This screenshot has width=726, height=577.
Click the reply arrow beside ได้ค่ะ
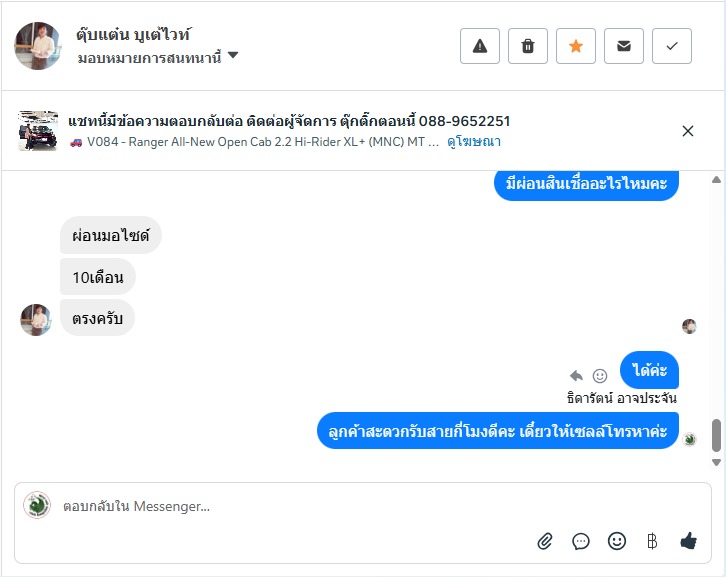tap(576, 375)
